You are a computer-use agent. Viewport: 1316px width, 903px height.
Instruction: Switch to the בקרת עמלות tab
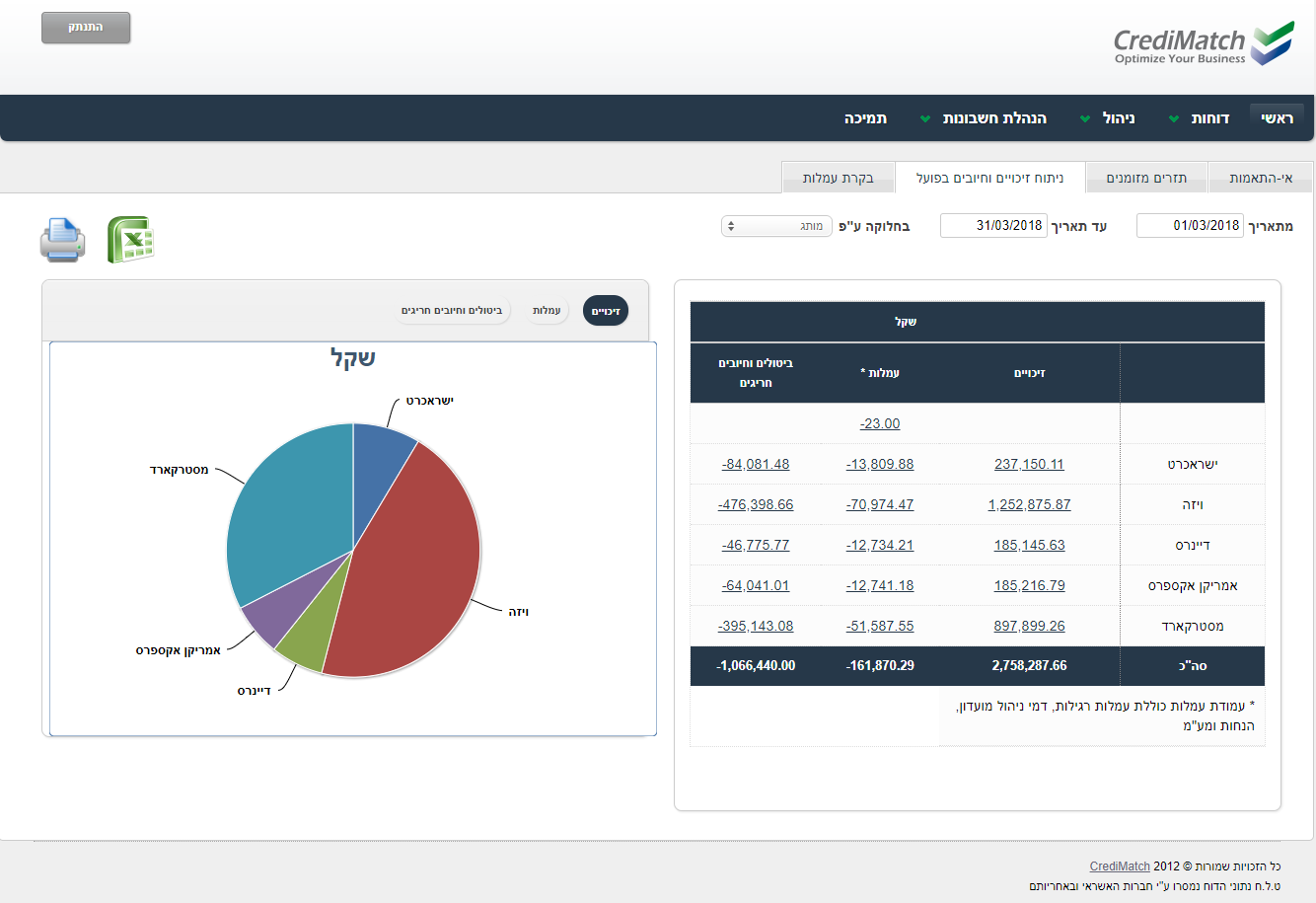point(838,178)
